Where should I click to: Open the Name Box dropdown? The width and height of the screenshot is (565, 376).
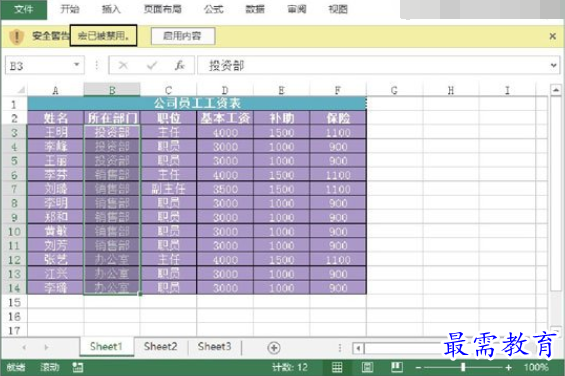tap(76, 65)
